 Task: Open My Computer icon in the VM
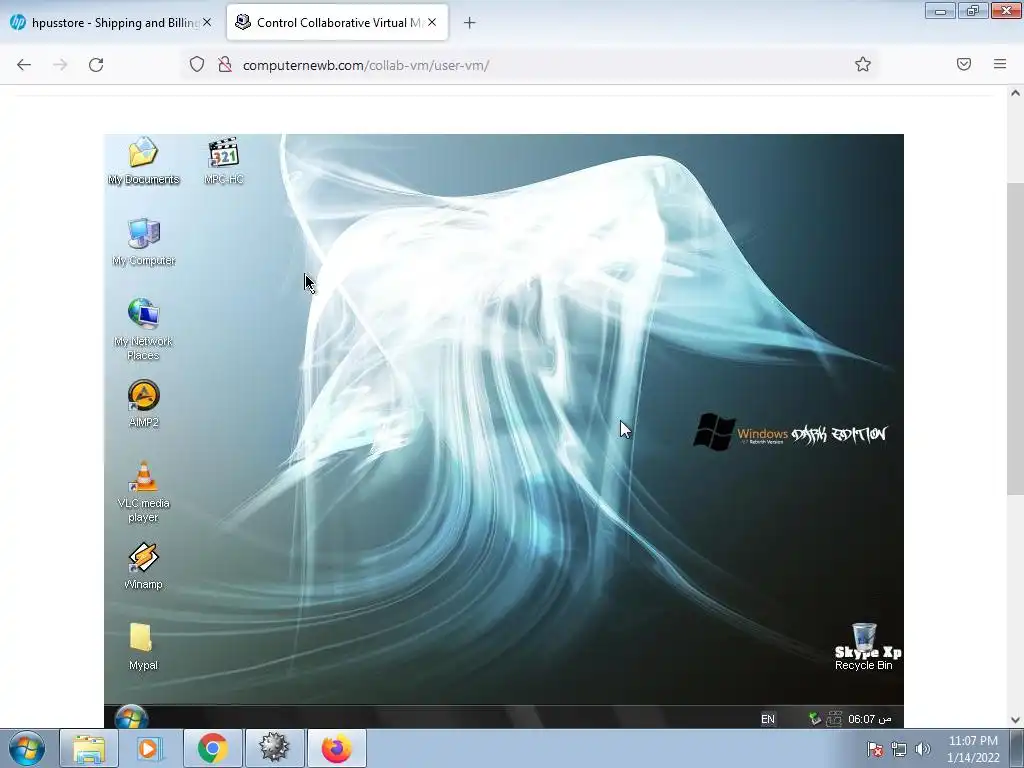(143, 242)
